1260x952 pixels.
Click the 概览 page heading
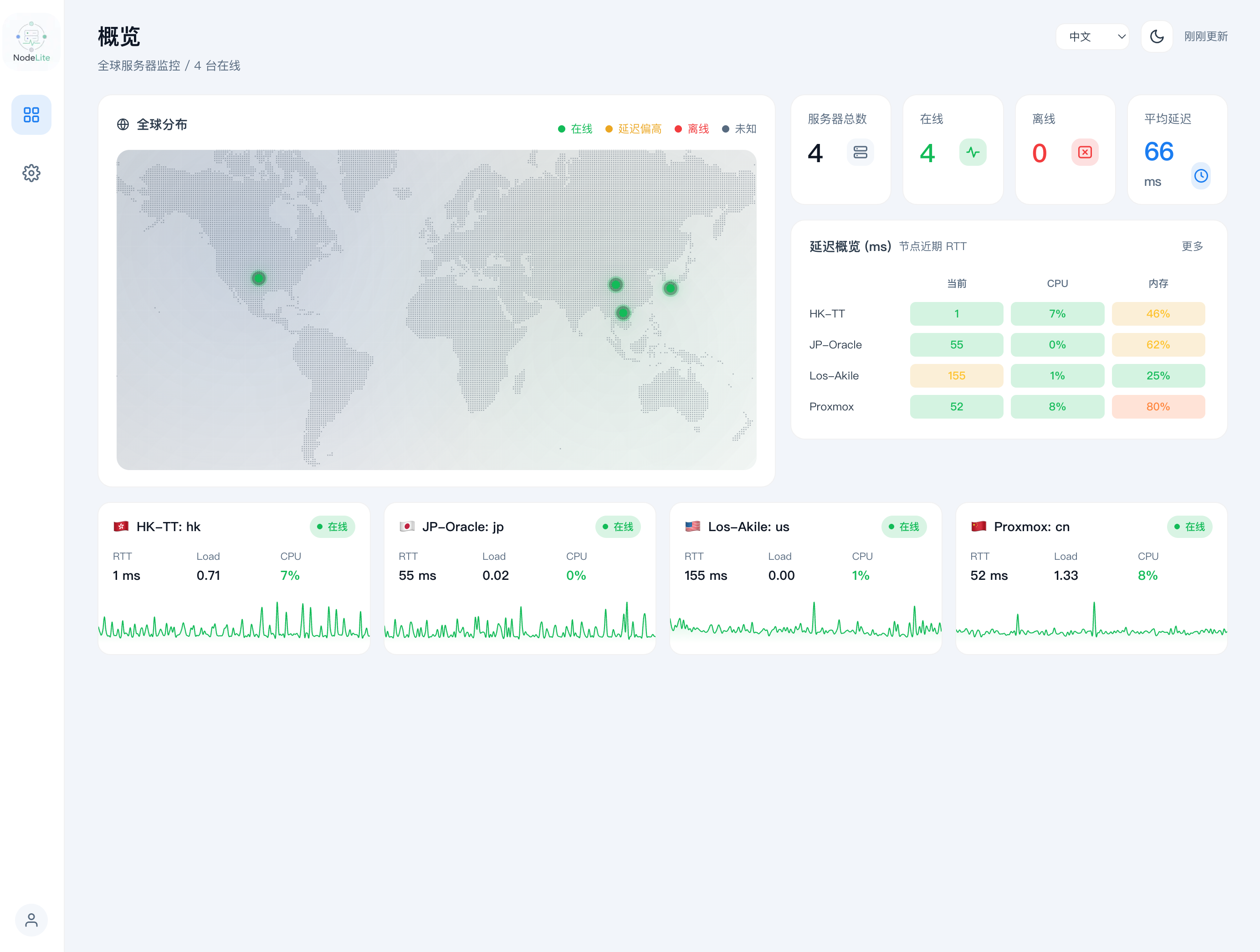(118, 37)
